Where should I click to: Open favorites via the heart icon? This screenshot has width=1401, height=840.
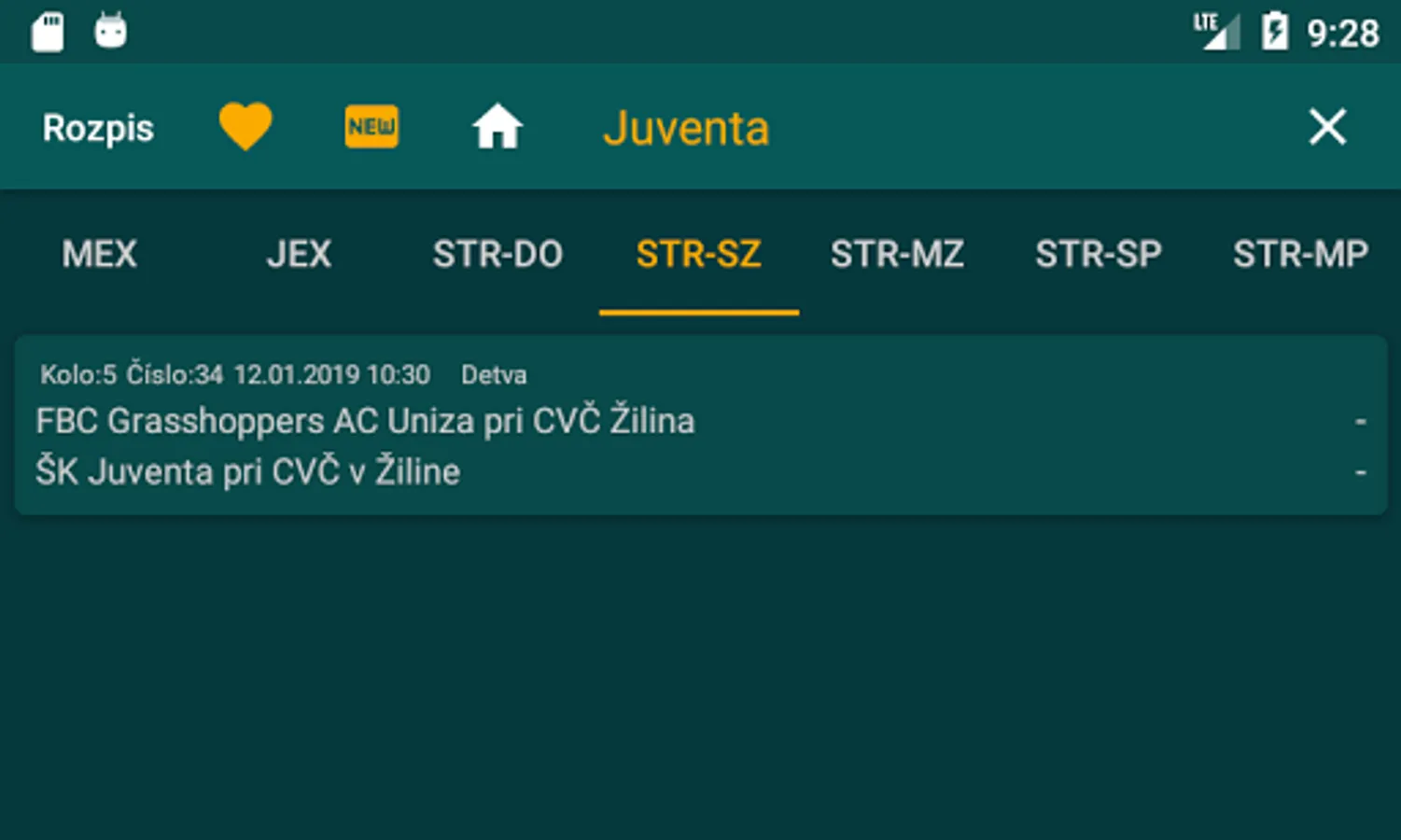(245, 126)
